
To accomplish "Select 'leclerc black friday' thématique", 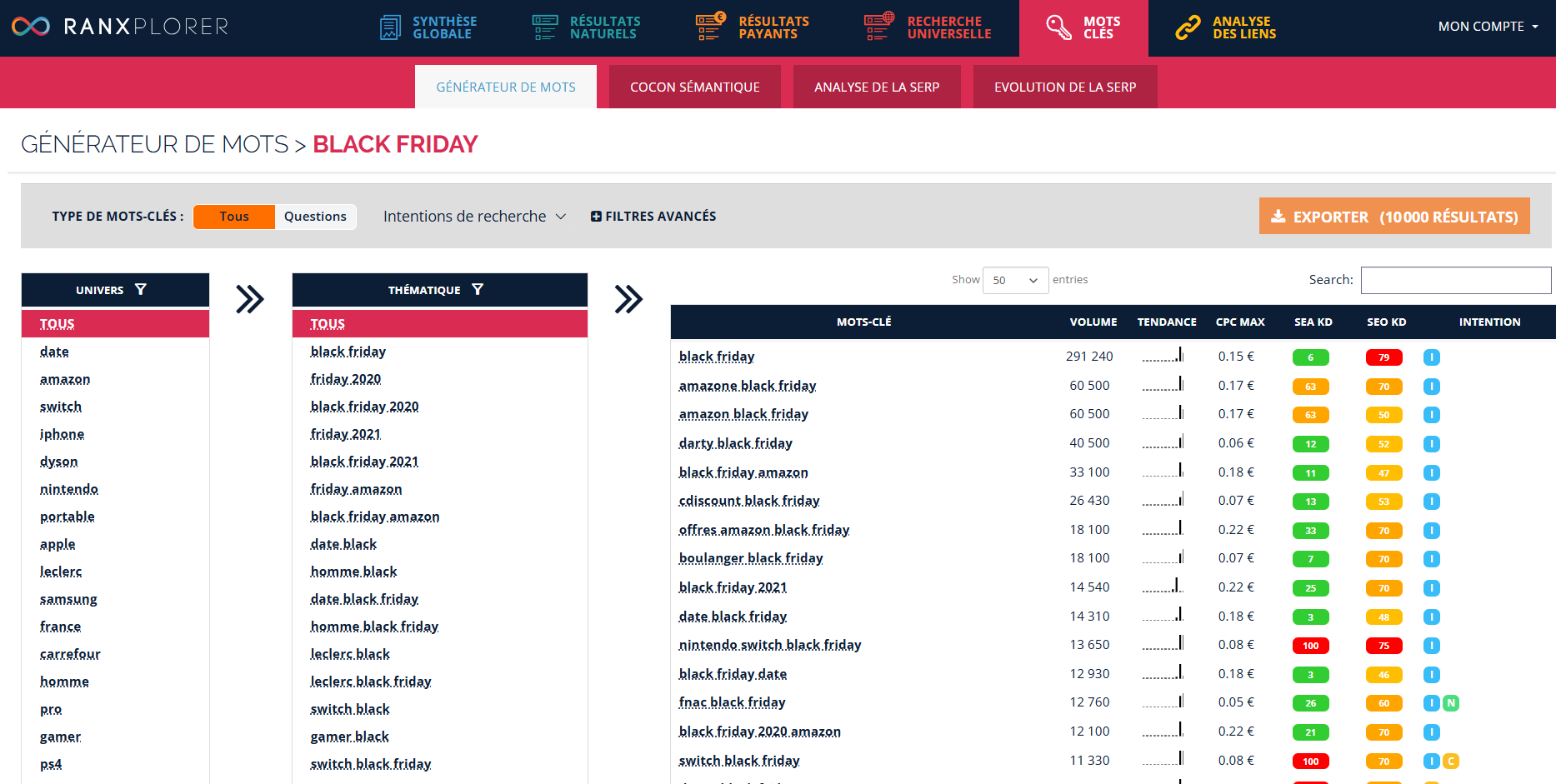I will (371, 682).
